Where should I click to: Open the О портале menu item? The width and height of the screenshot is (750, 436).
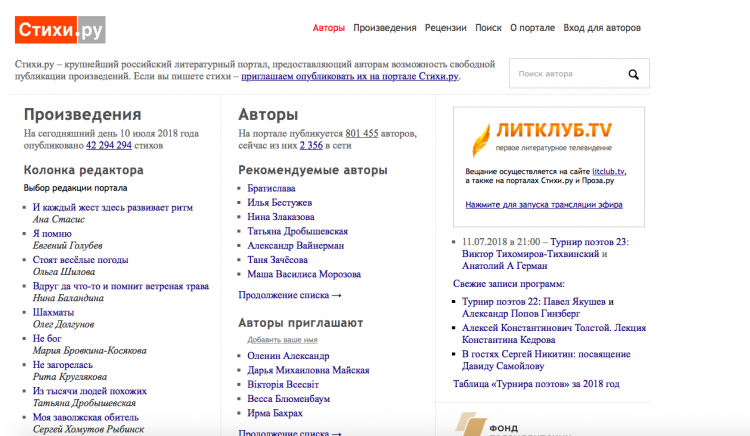(x=532, y=28)
